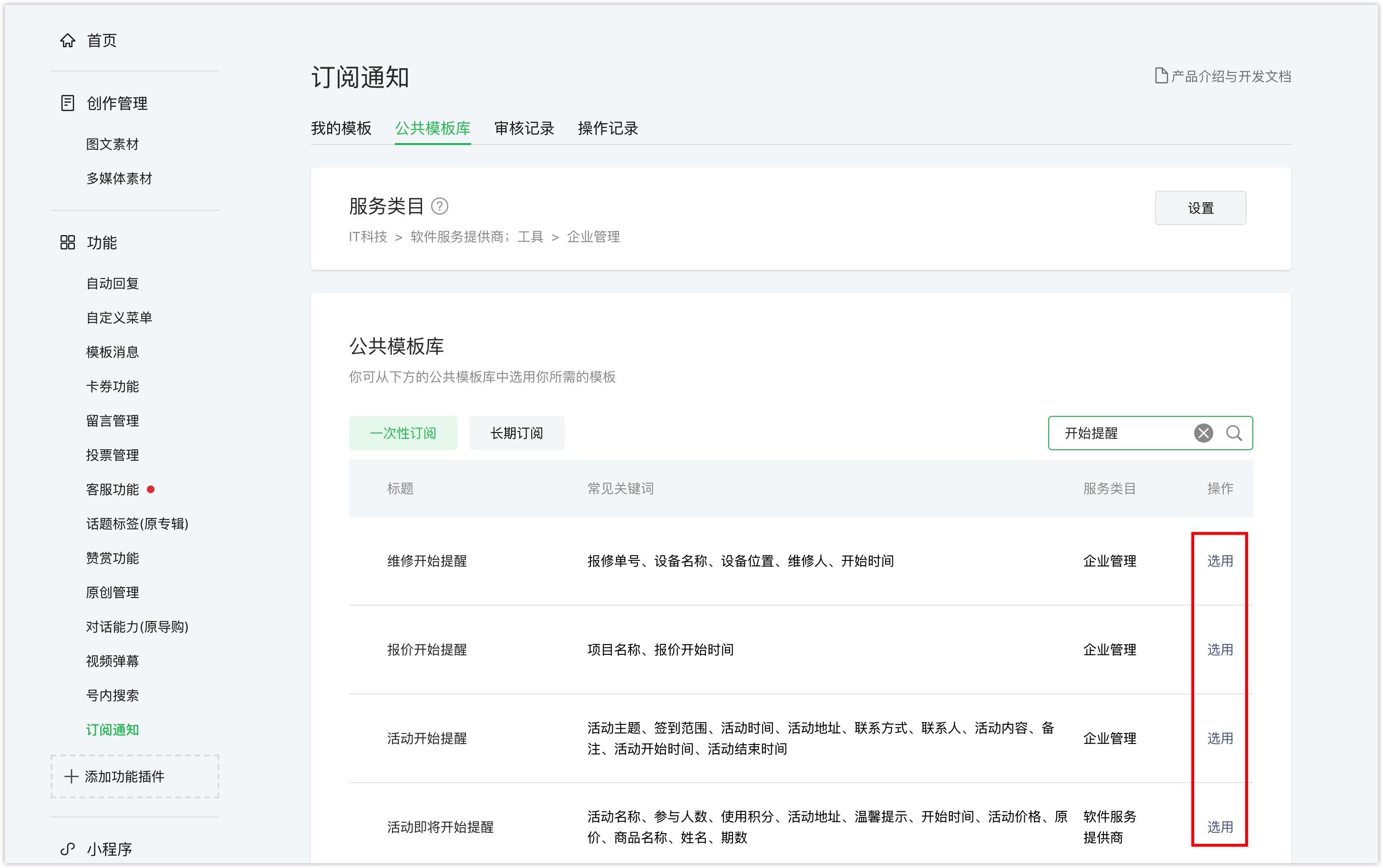The width and height of the screenshot is (1383, 868).
Task: Open the 操作记录 tab
Action: (608, 128)
